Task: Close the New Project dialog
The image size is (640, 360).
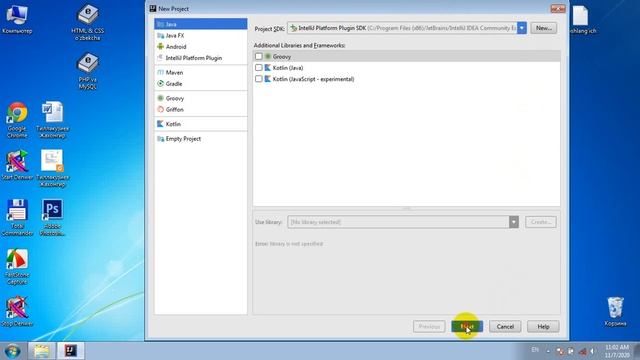Action: click(x=558, y=9)
